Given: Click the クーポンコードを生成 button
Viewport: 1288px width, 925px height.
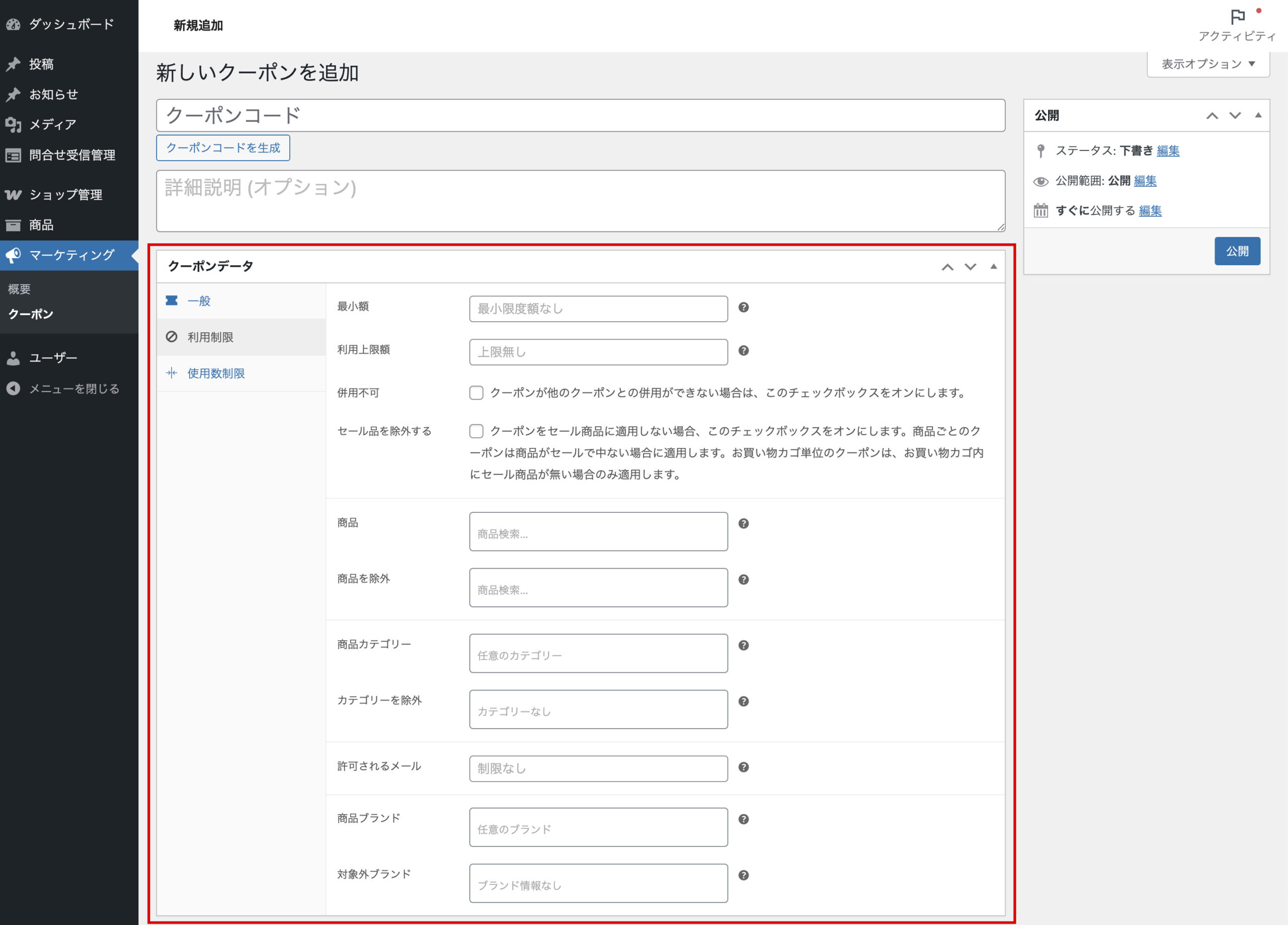Looking at the screenshot, I should coord(222,148).
